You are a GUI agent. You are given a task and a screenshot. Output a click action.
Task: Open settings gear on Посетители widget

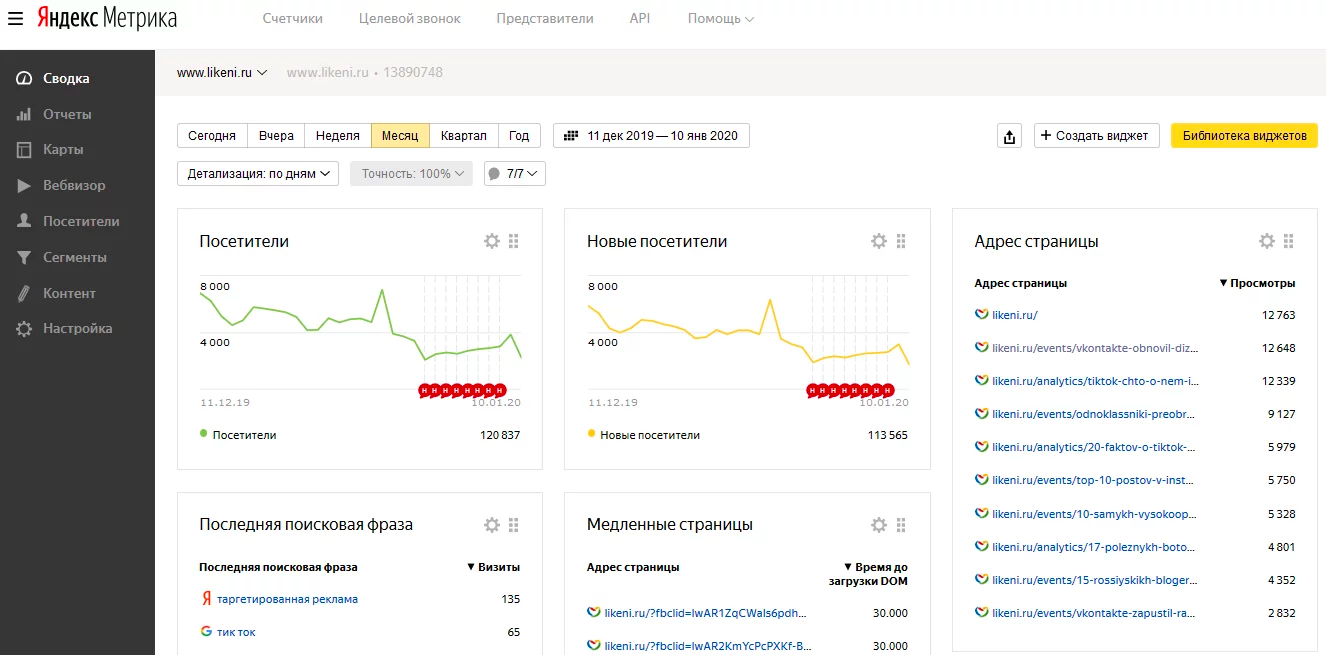coord(491,241)
